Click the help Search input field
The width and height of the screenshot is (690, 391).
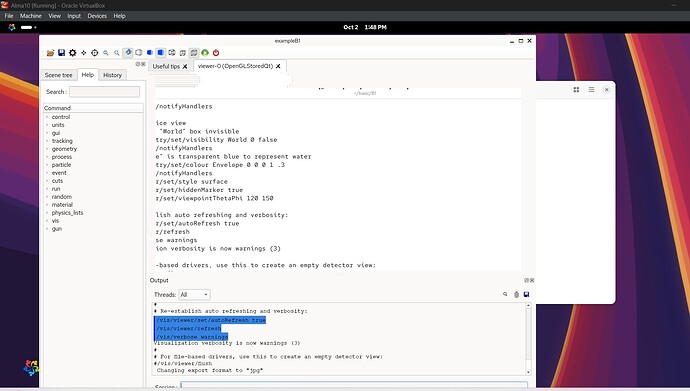[104, 91]
